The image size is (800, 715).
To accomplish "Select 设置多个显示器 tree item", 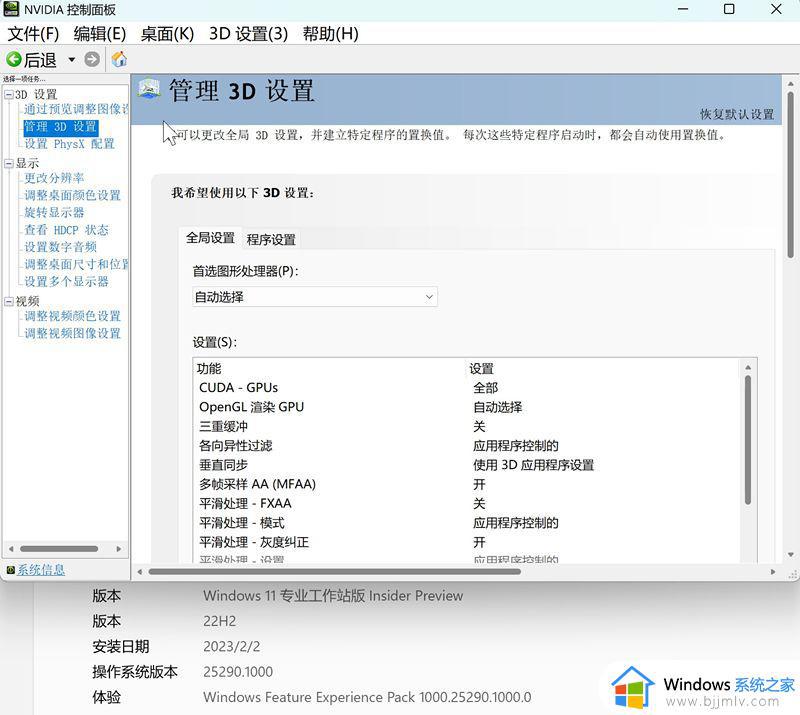I will click(x=66, y=281).
